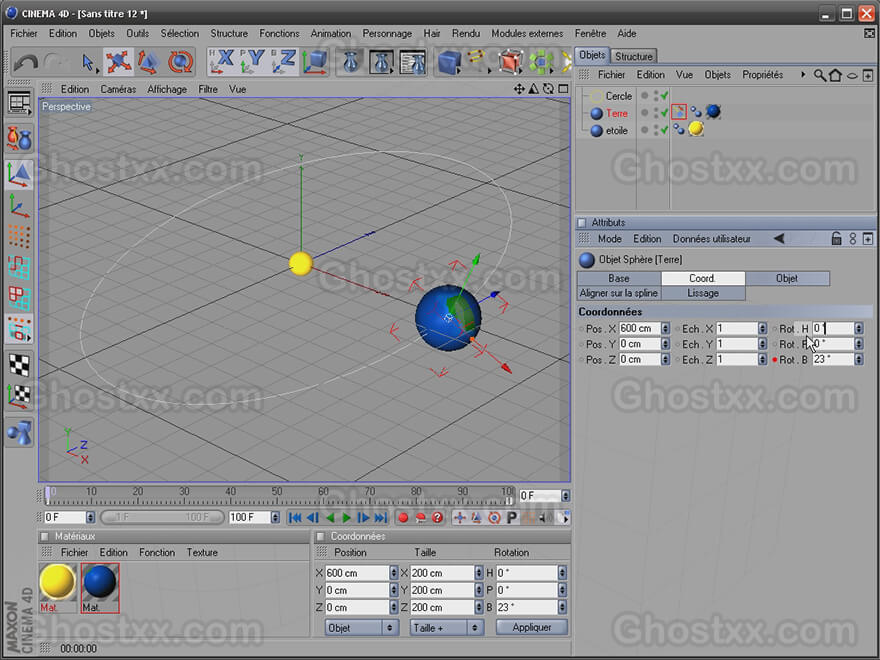Switch to polygons mode
The height and width of the screenshot is (660, 880).
[19, 297]
